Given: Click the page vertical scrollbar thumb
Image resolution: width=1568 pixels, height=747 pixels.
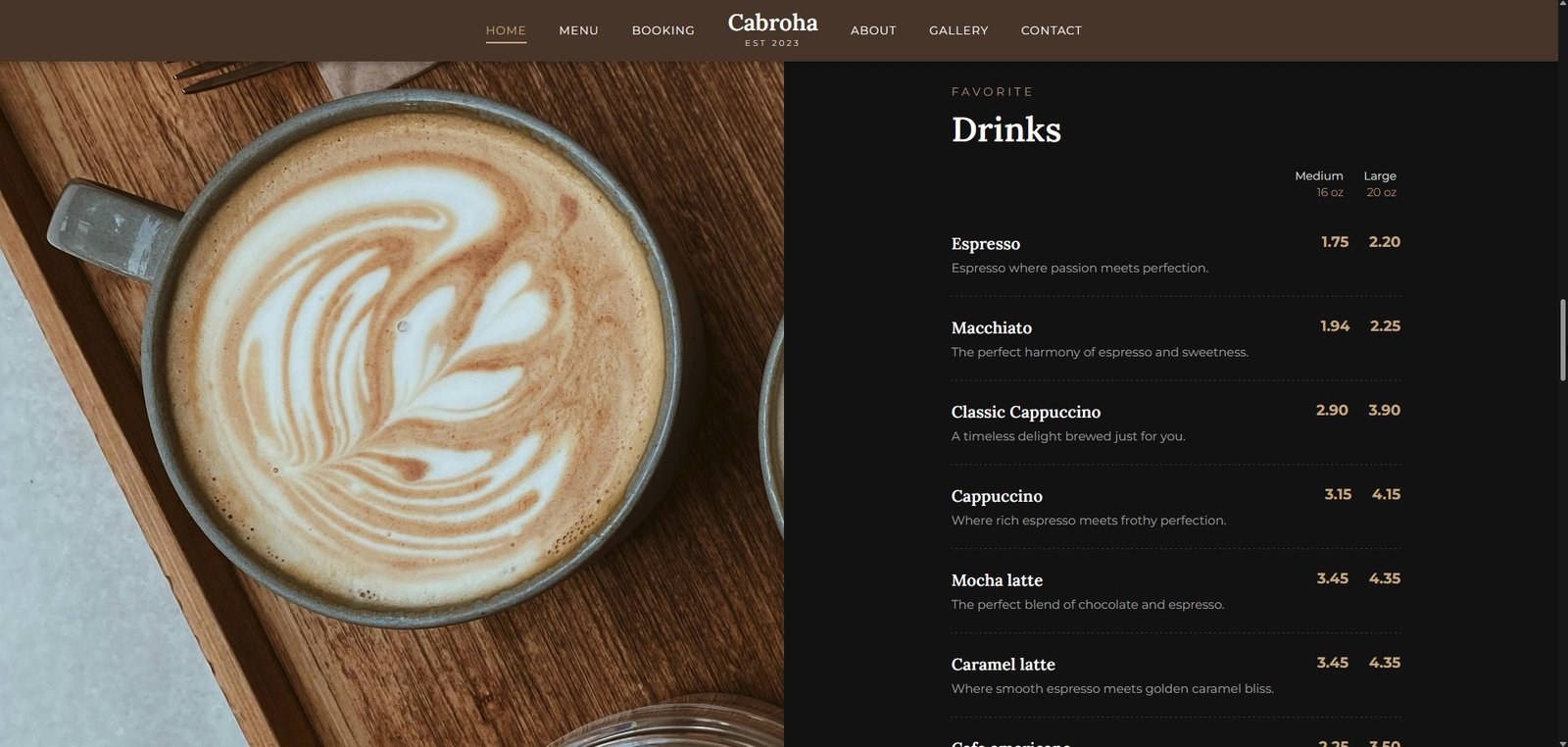Looking at the screenshot, I should [x=1562, y=340].
